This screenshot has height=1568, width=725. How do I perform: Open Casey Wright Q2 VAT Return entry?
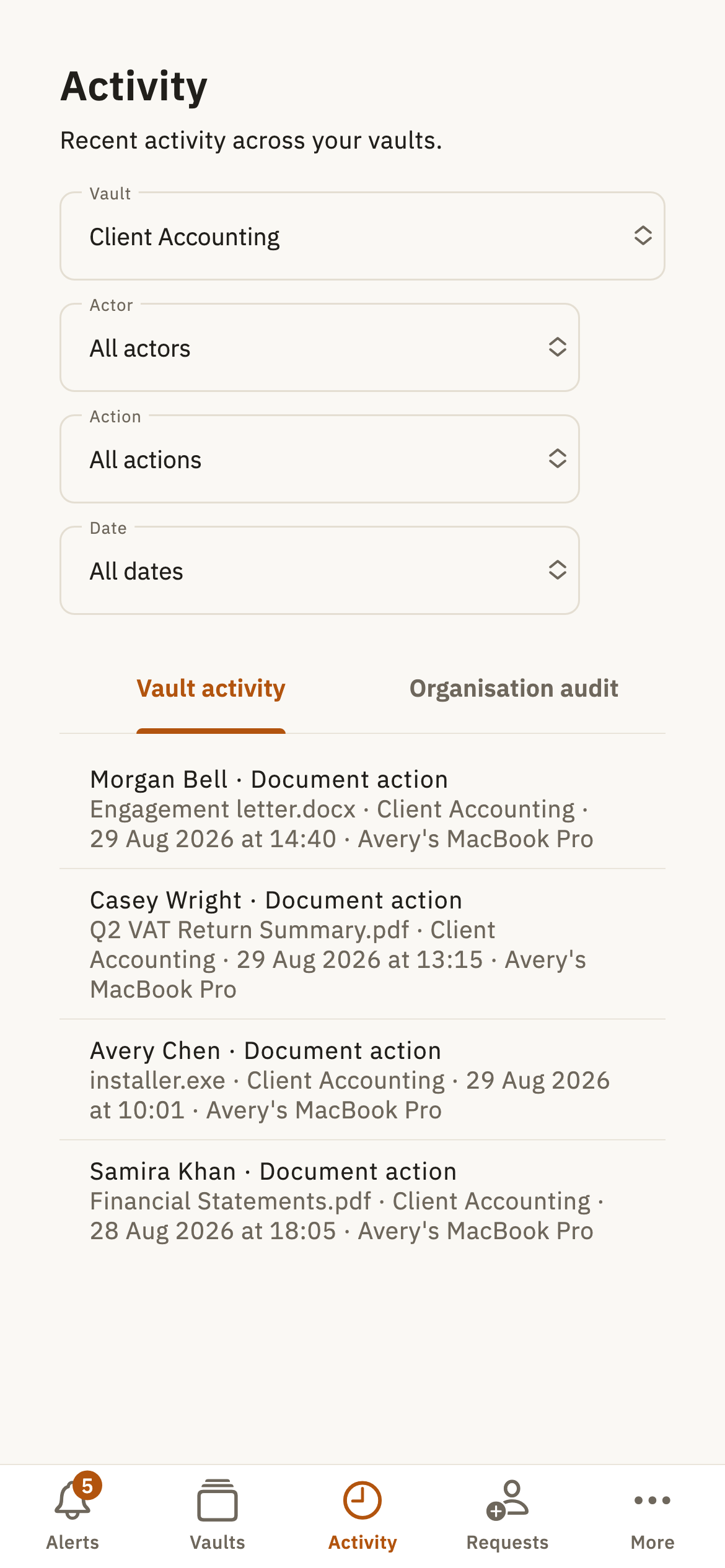pyautogui.click(x=362, y=944)
